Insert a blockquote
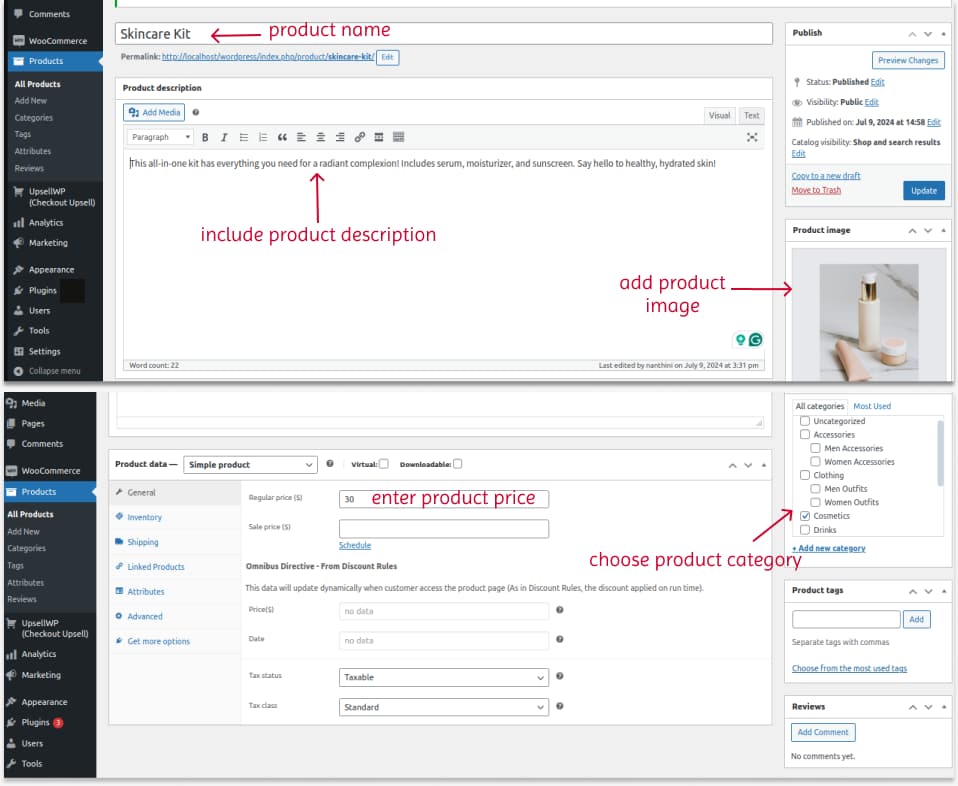 [282, 138]
